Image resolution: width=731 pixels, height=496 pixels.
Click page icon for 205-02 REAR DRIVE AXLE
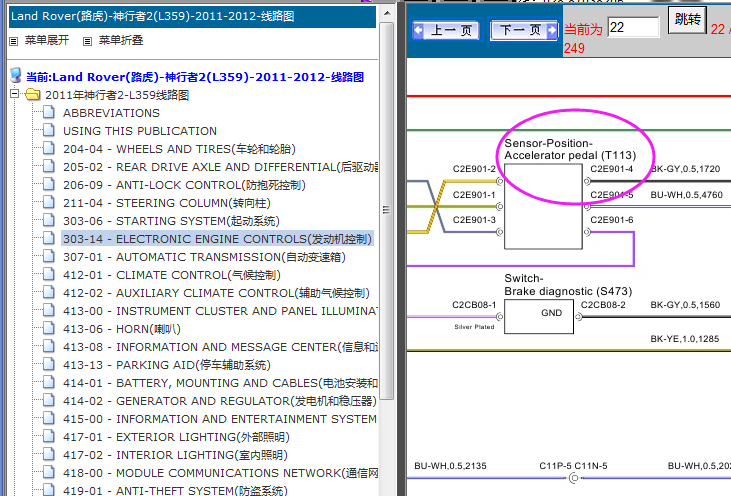point(48,166)
